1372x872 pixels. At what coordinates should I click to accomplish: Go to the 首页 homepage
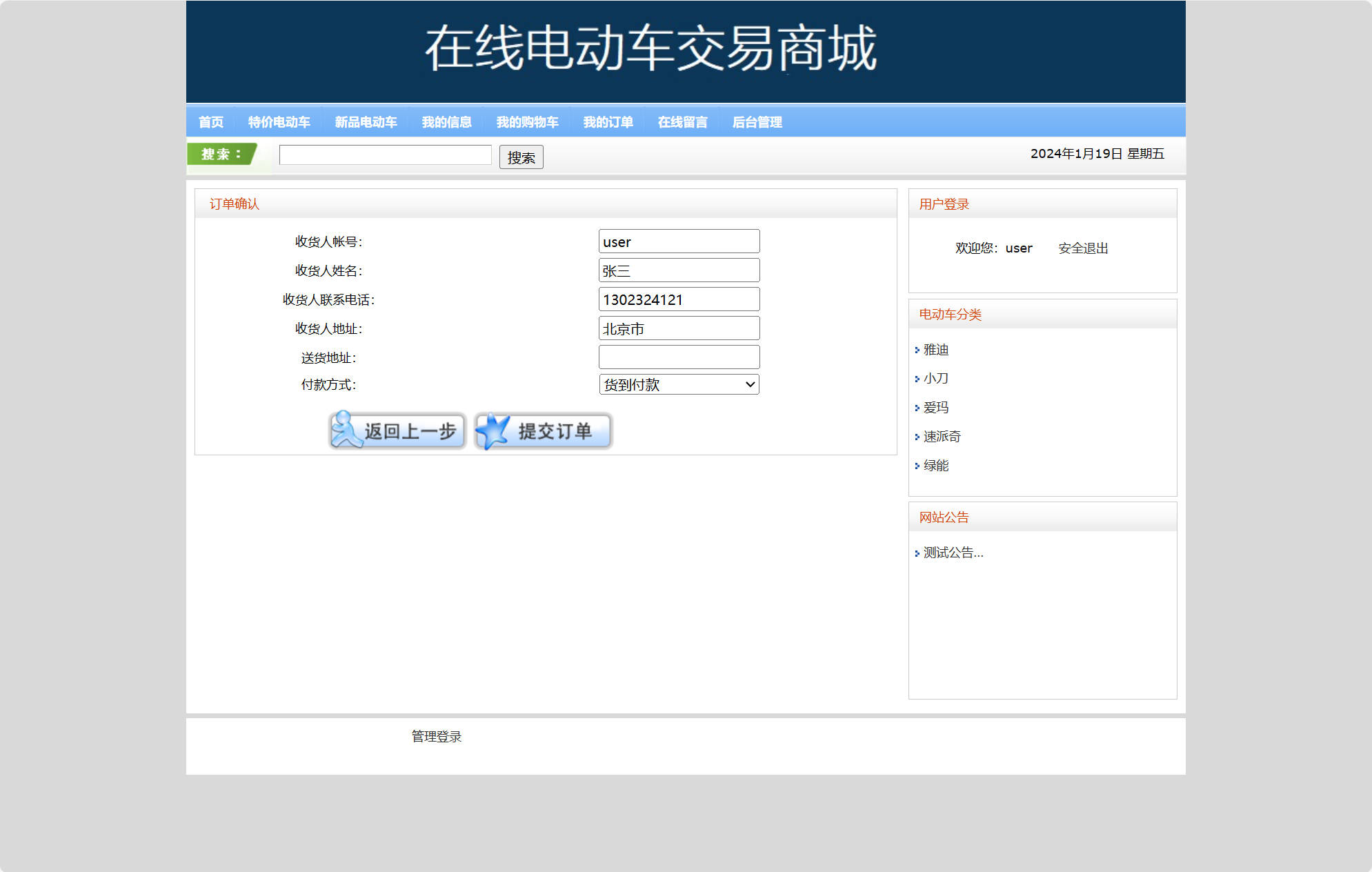click(x=211, y=122)
